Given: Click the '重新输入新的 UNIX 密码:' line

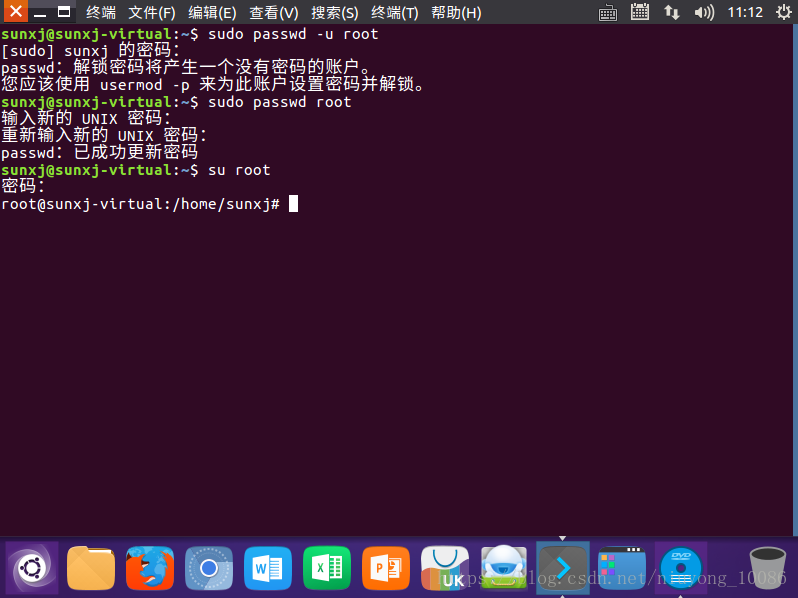Looking at the screenshot, I should pos(104,135).
